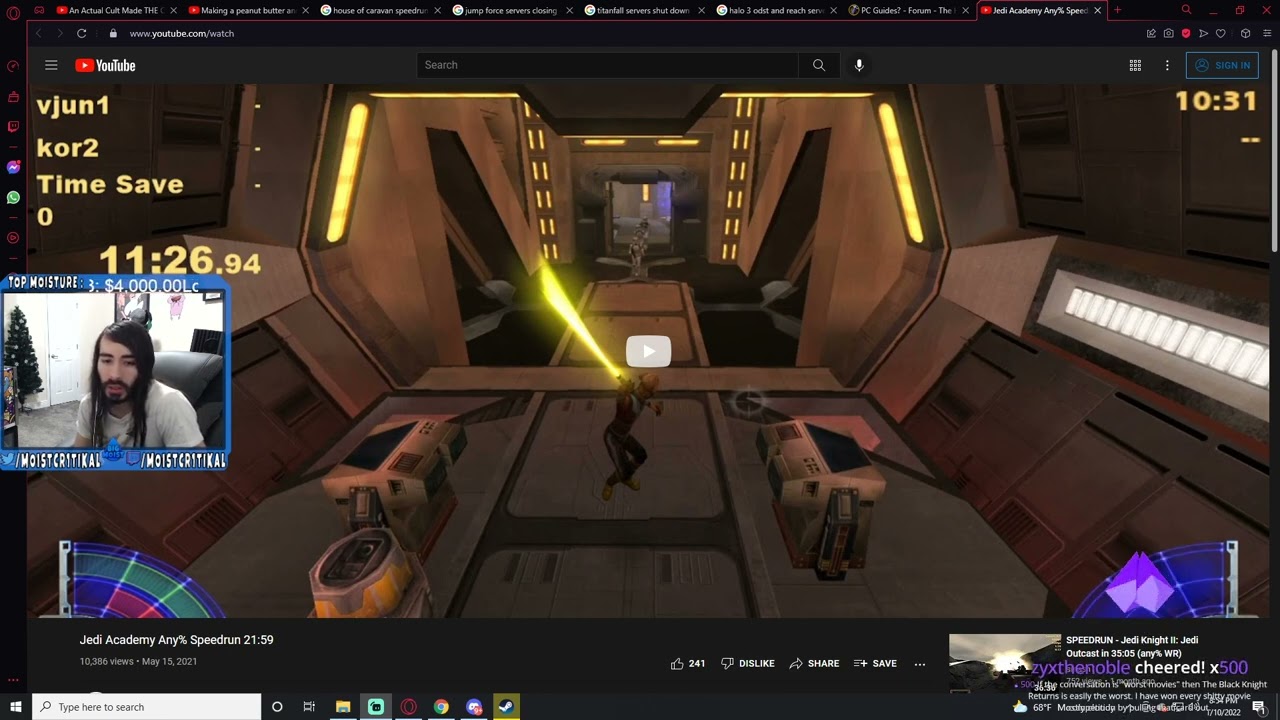The image size is (1280, 720).
Task: Open the Jedi Knight II suggested thumbnail
Action: [1004, 663]
